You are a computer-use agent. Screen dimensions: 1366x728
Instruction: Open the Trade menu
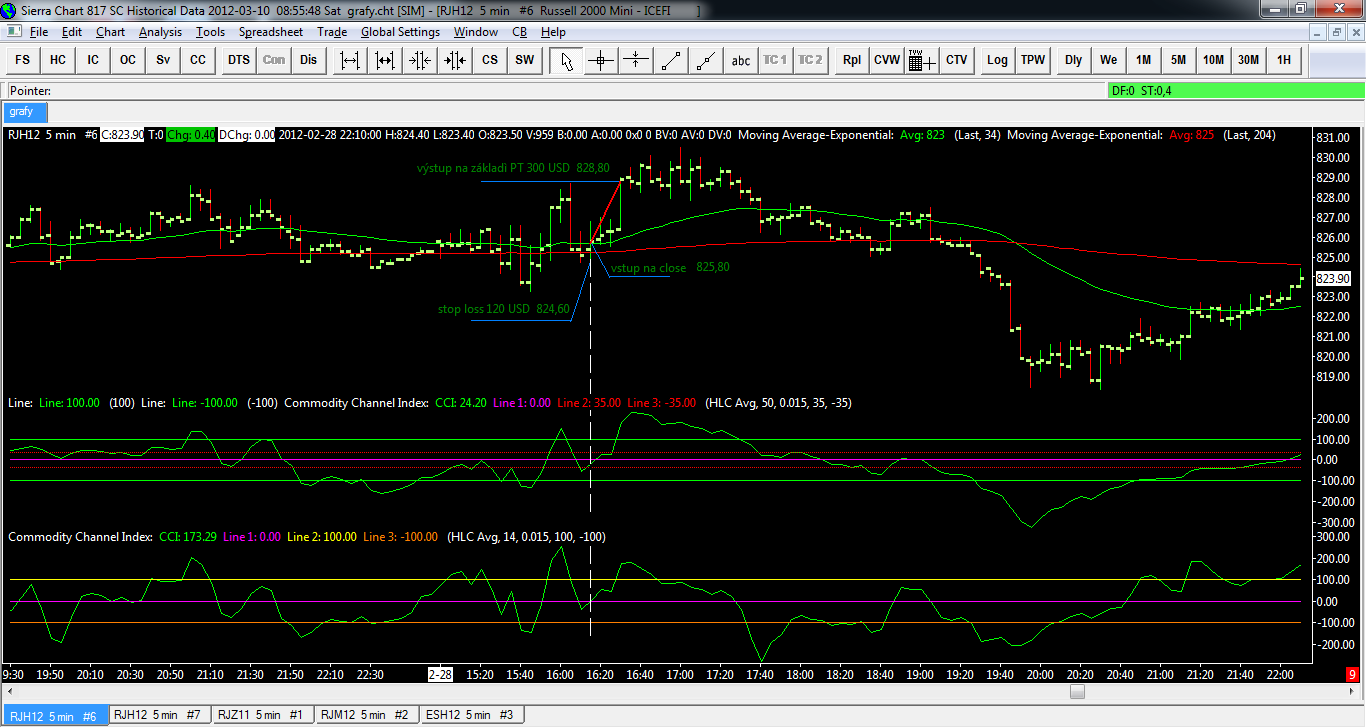pos(332,32)
